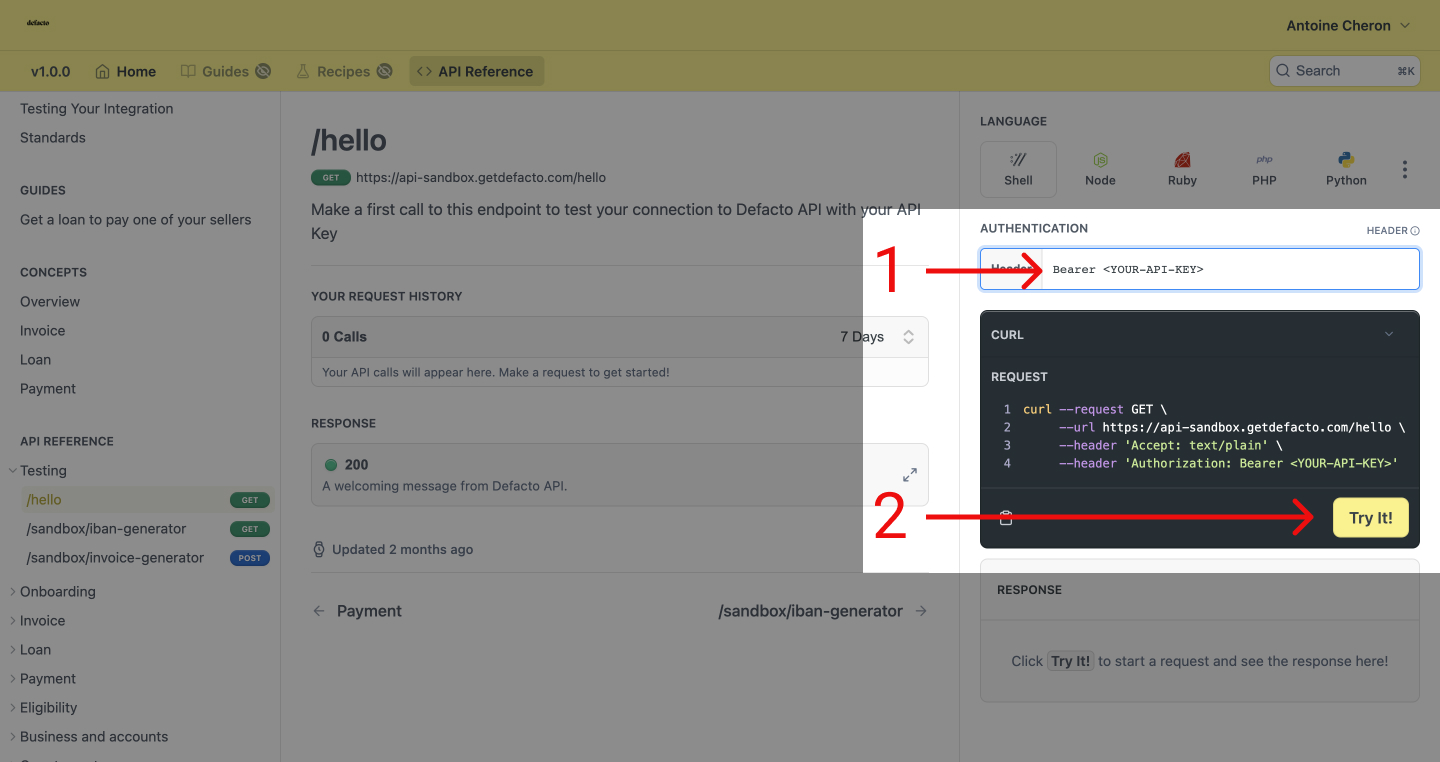The width and height of the screenshot is (1440, 762).
Task: Open Get a loan to pay sellers guide
Action: point(136,219)
